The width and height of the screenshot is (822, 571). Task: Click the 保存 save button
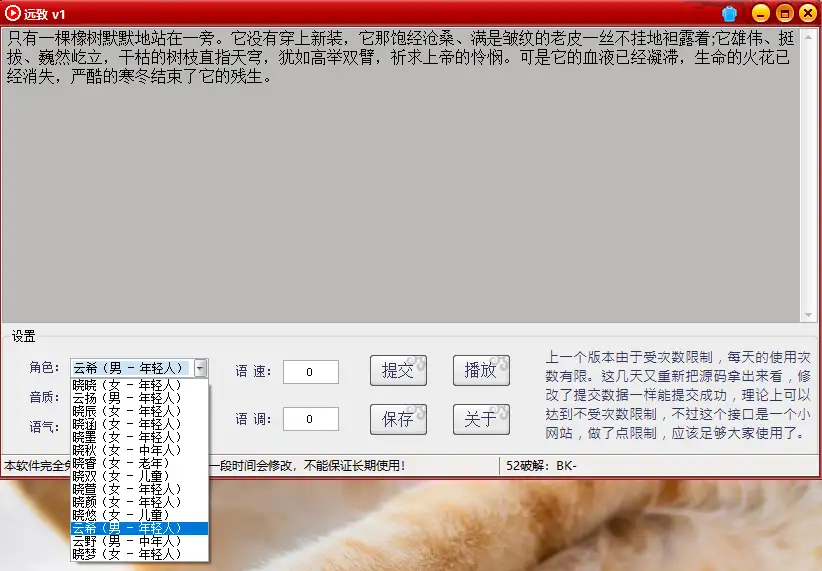coord(398,419)
